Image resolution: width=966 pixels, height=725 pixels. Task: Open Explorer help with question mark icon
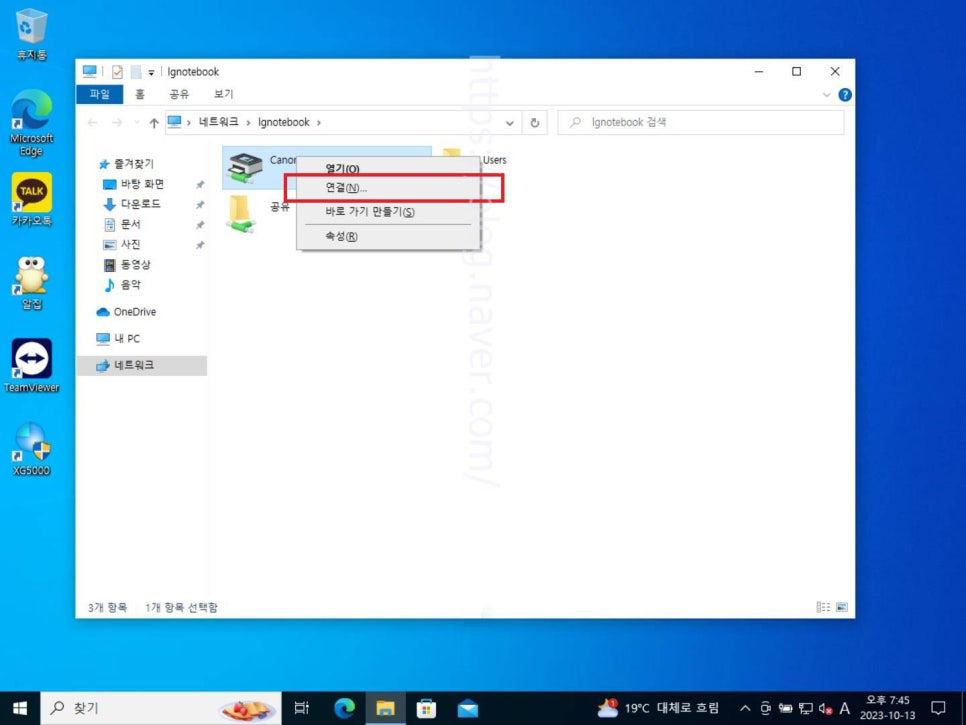845,95
